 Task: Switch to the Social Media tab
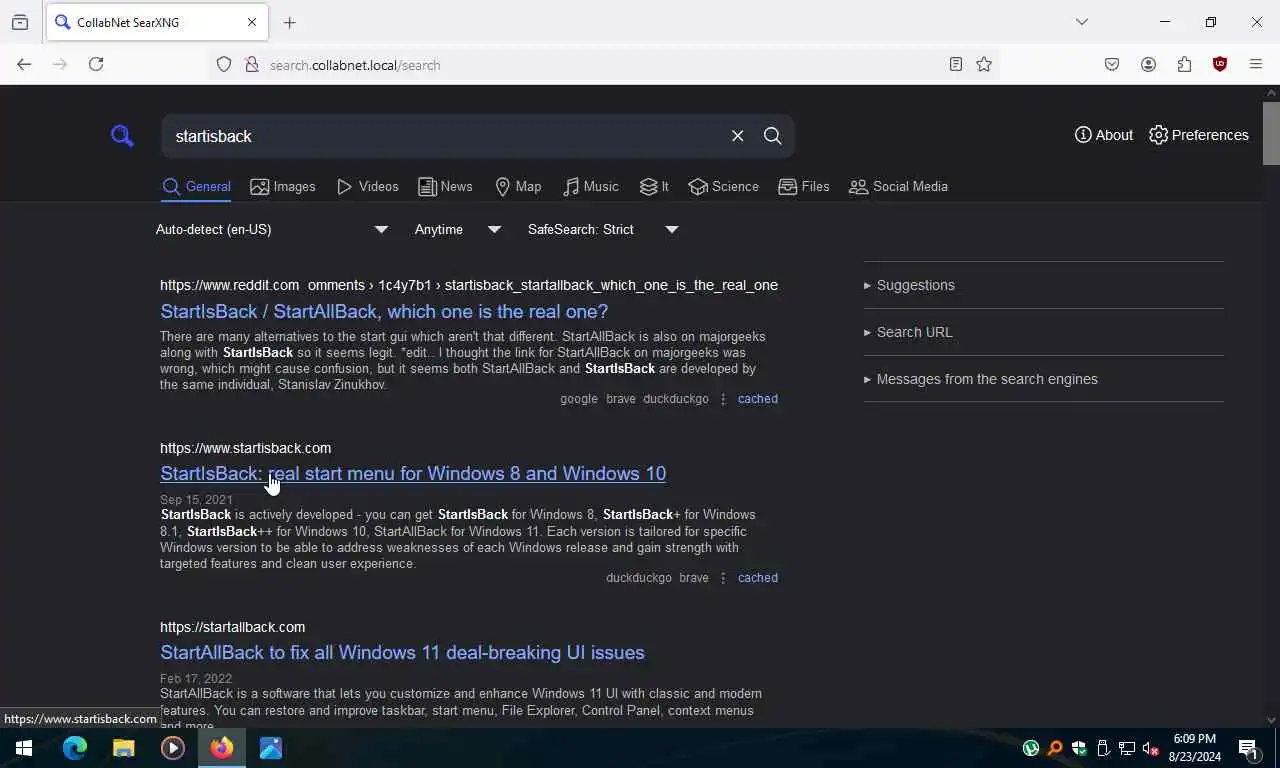coord(898,186)
